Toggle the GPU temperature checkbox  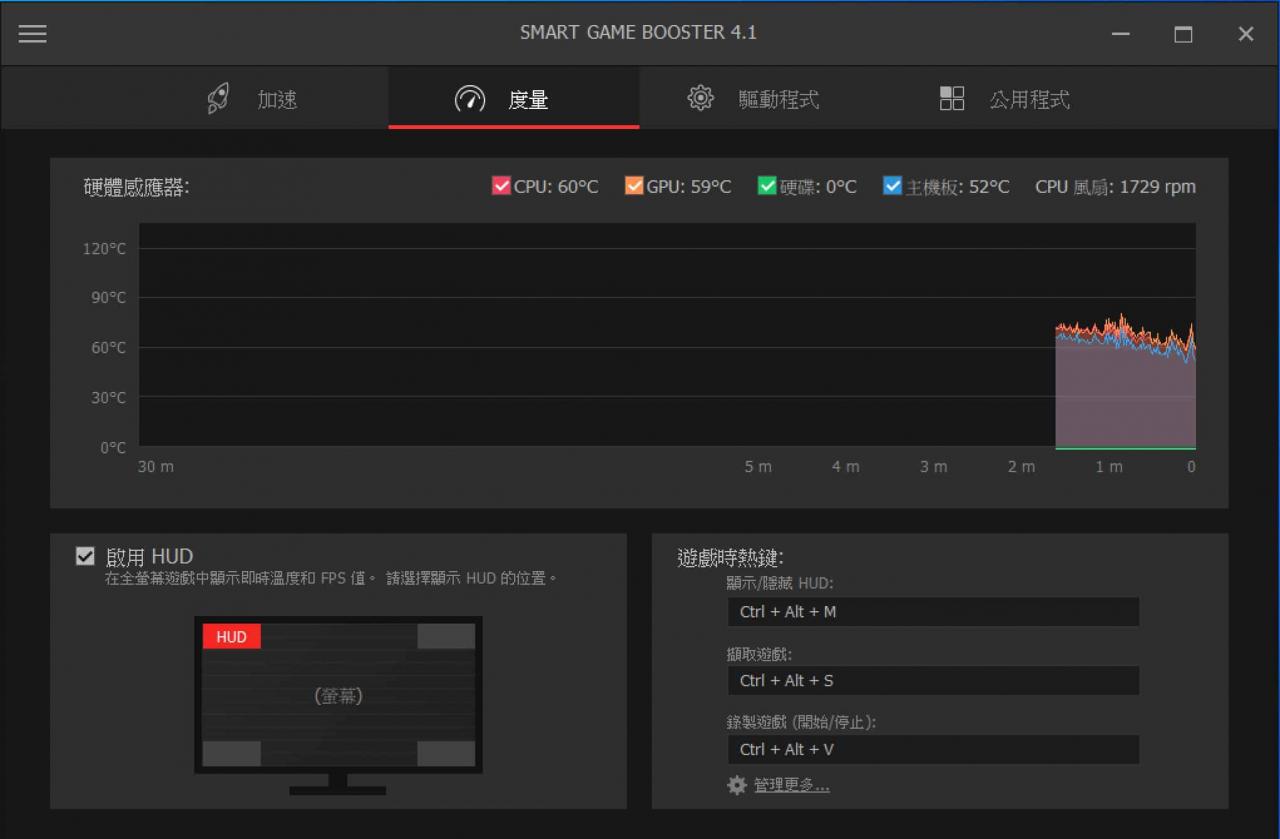[x=634, y=186]
